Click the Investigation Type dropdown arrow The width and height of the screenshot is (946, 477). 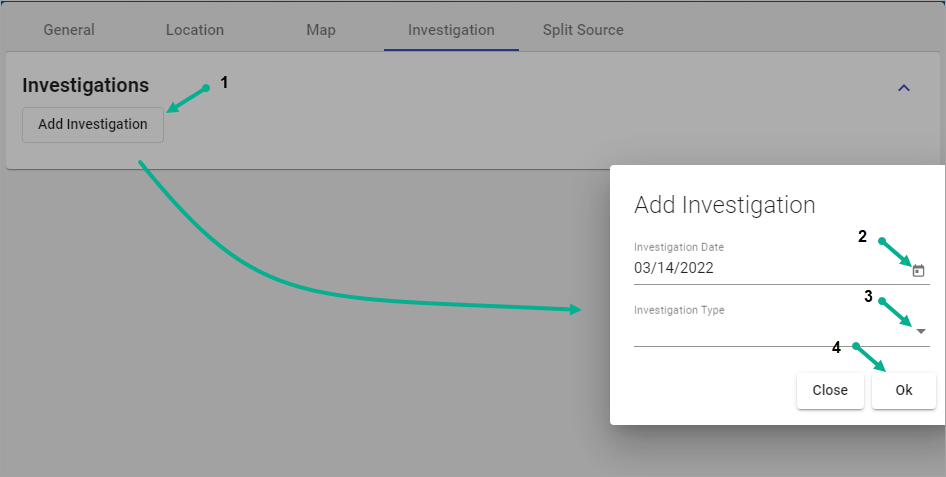coord(921,331)
